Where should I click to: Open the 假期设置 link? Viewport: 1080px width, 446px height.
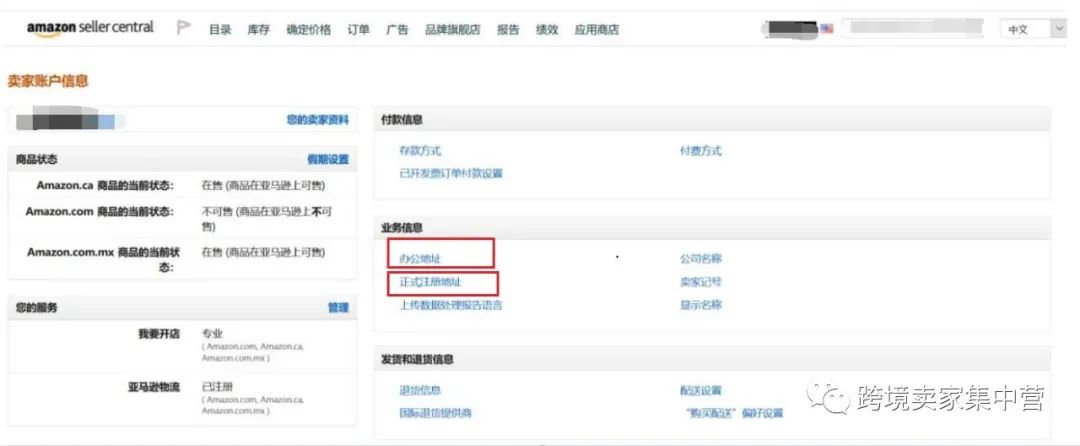(328, 159)
